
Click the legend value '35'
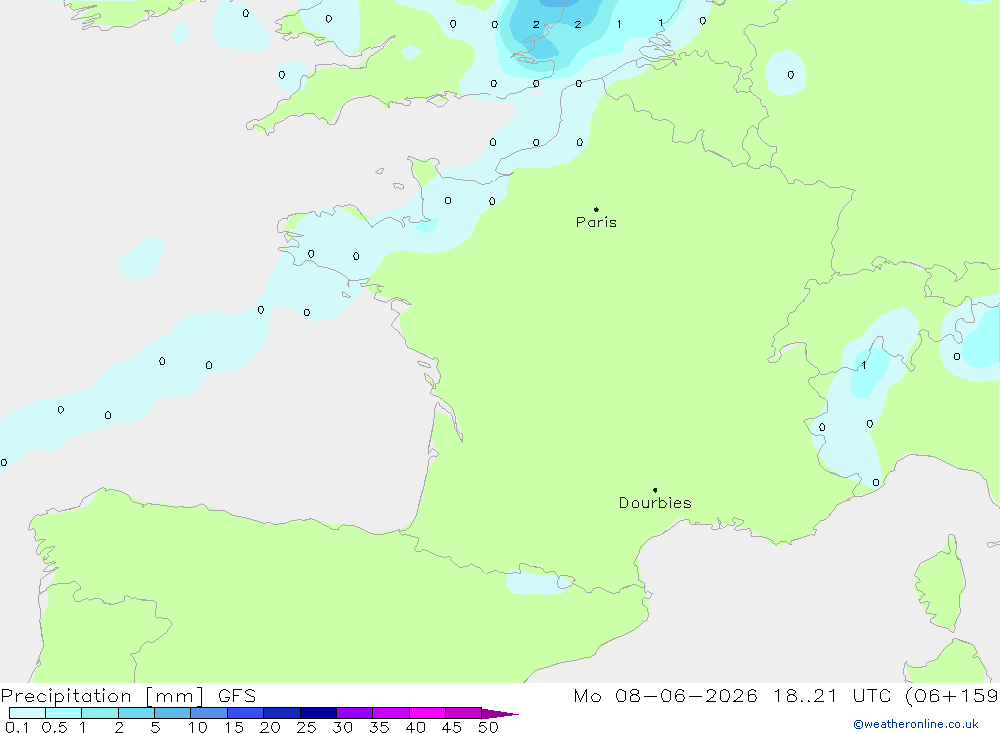click(x=379, y=727)
